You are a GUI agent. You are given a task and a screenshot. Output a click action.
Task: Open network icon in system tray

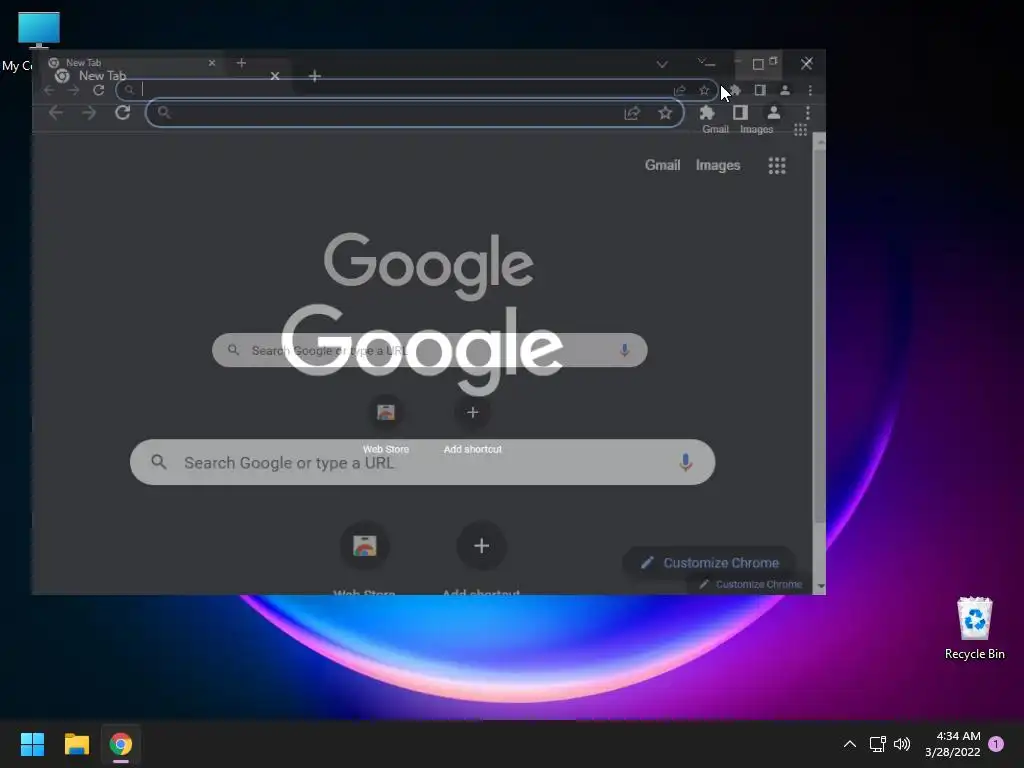point(877,744)
